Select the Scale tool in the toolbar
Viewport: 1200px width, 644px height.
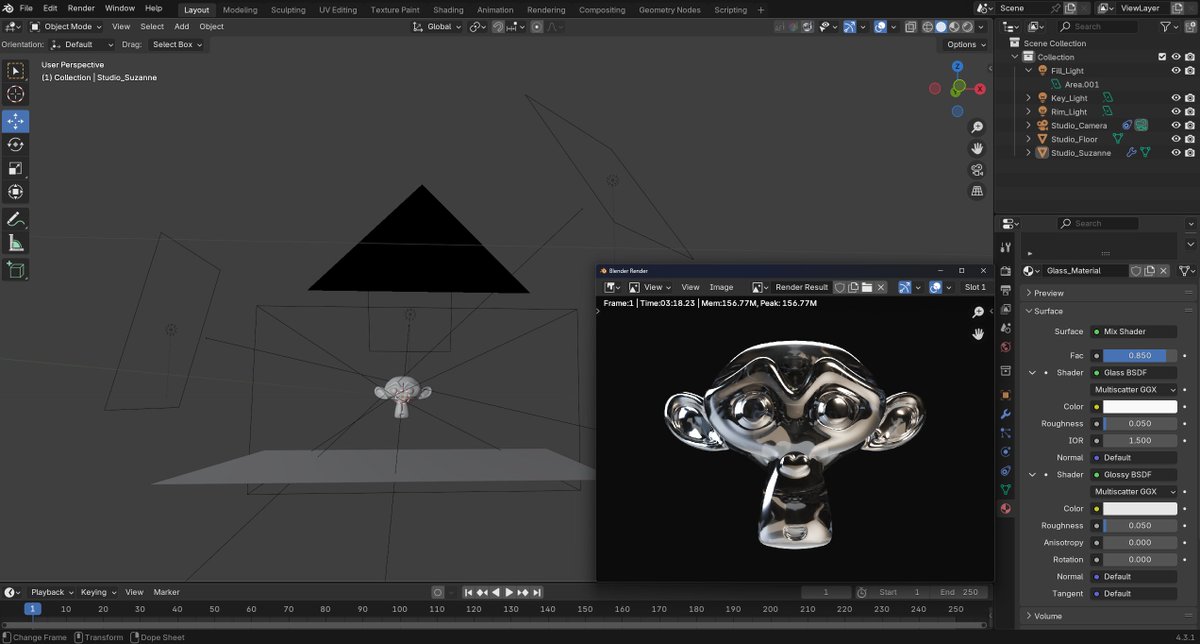pyautogui.click(x=15, y=169)
